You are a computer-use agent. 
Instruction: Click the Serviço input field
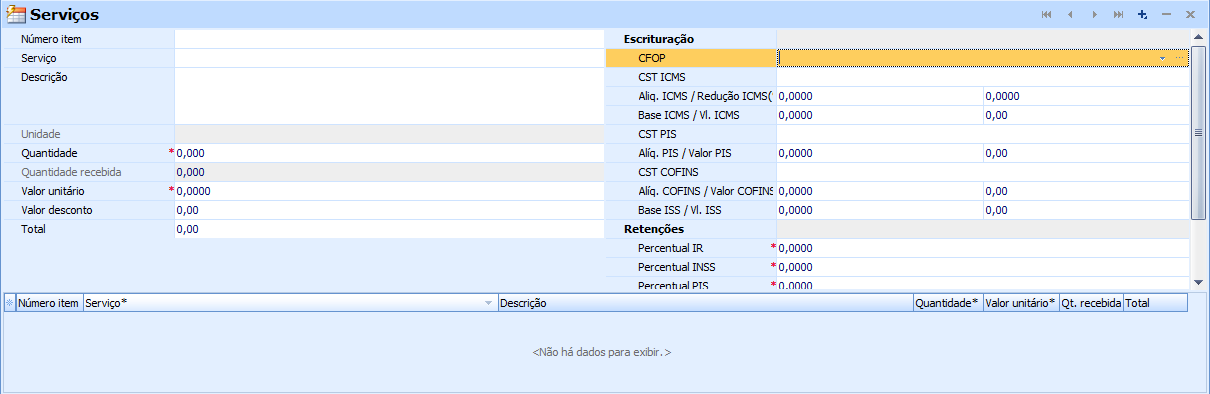point(389,58)
